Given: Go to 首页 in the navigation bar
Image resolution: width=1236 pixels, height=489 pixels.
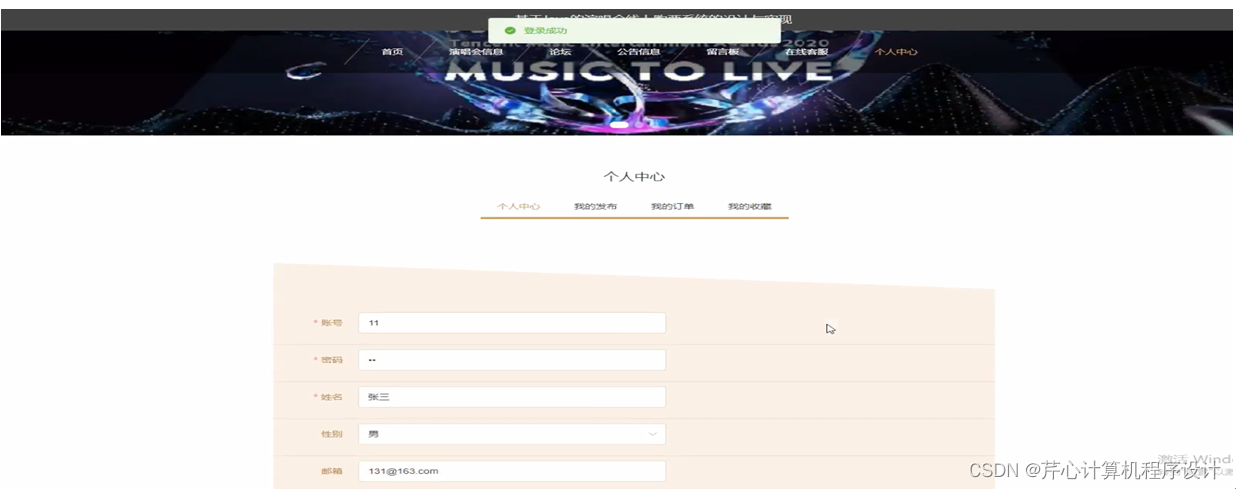Looking at the screenshot, I should pos(392,52).
